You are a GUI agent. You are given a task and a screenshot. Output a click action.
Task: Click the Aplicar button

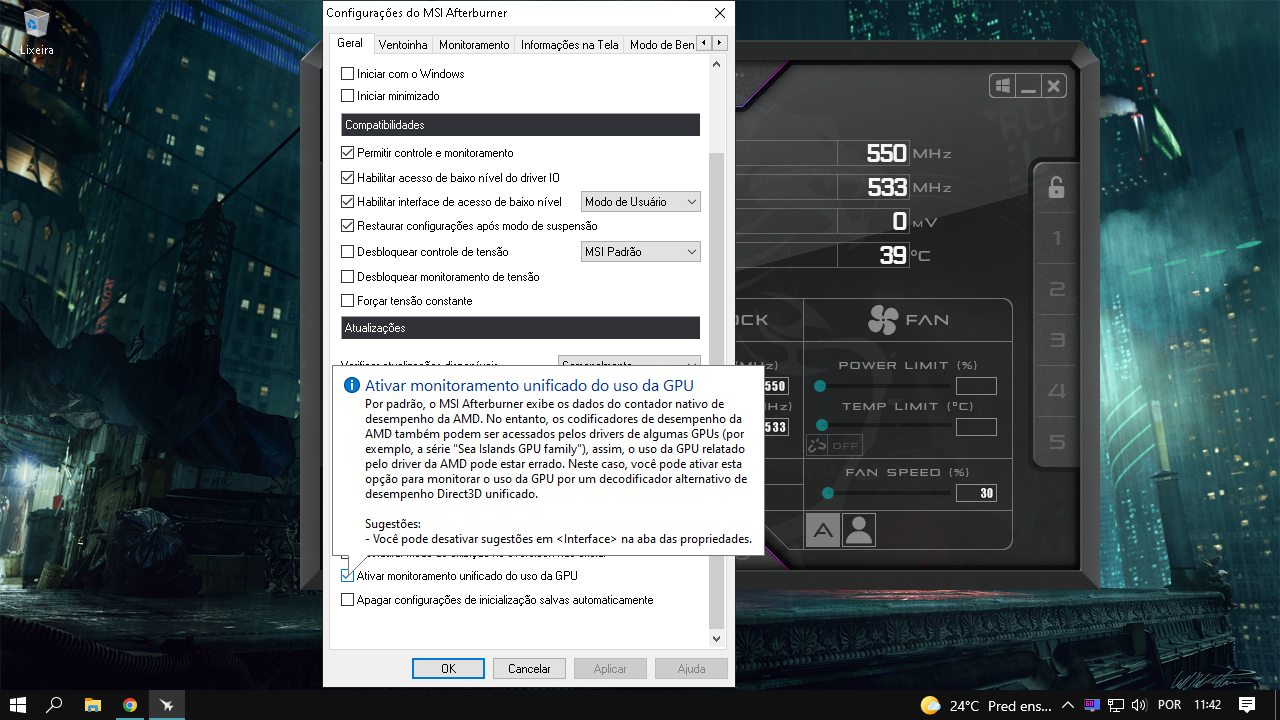[610, 669]
